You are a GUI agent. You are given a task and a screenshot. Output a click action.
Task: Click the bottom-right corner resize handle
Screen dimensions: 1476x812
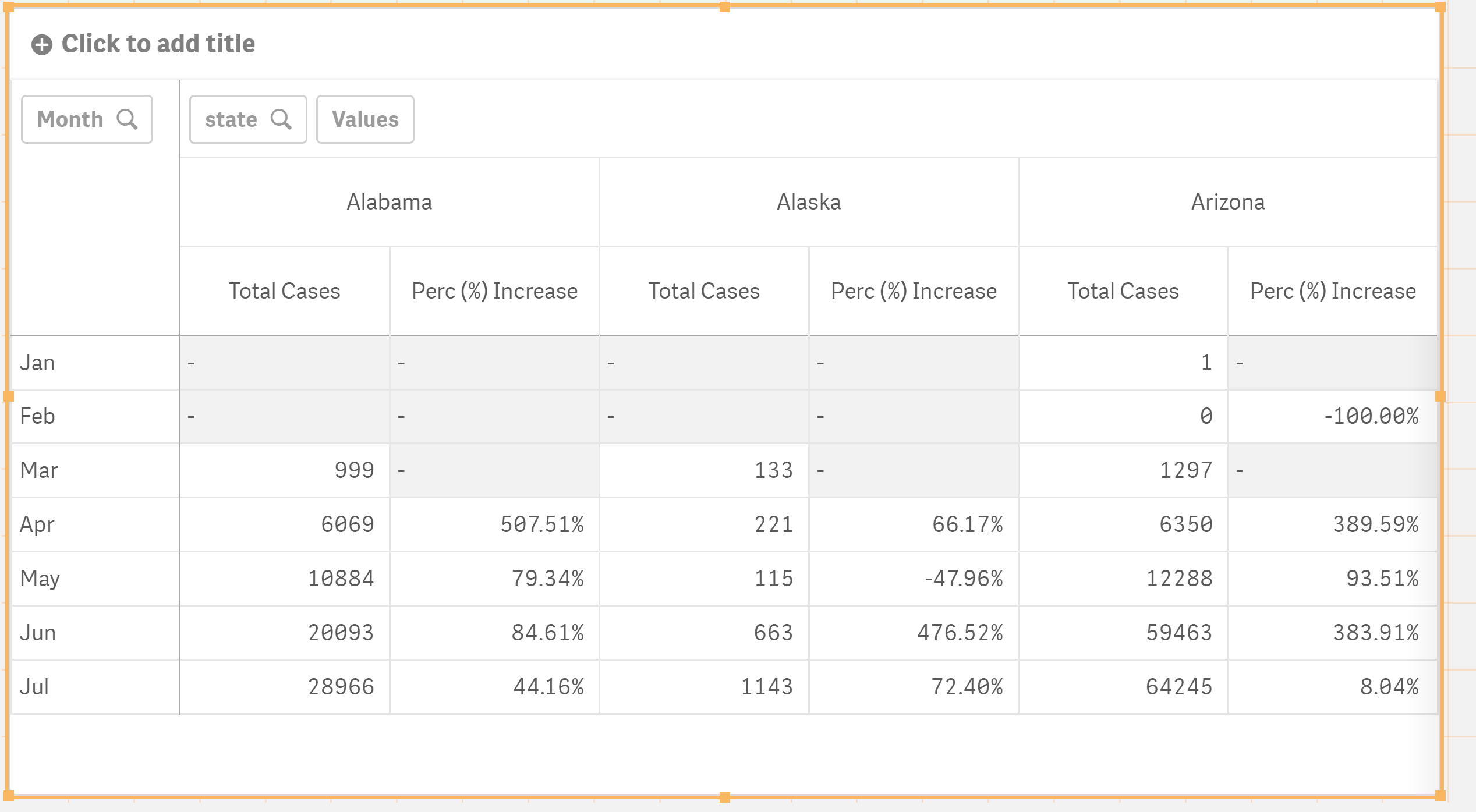click(x=1440, y=796)
